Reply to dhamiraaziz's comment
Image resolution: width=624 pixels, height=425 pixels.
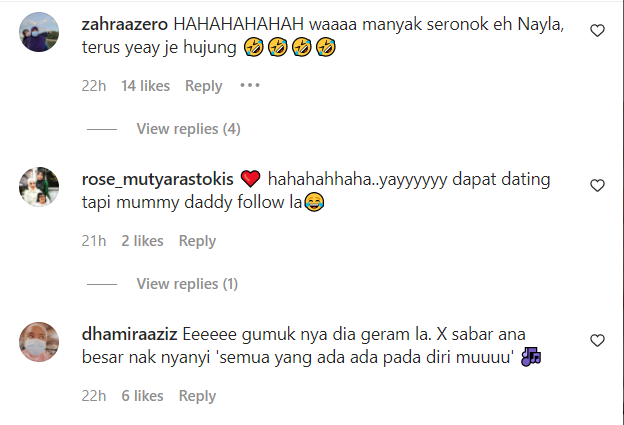[x=197, y=396]
